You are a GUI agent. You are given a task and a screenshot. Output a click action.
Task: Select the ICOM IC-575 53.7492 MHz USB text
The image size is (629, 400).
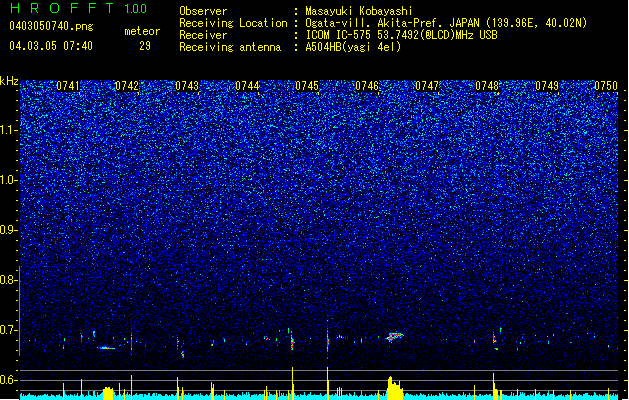coord(402,35)
